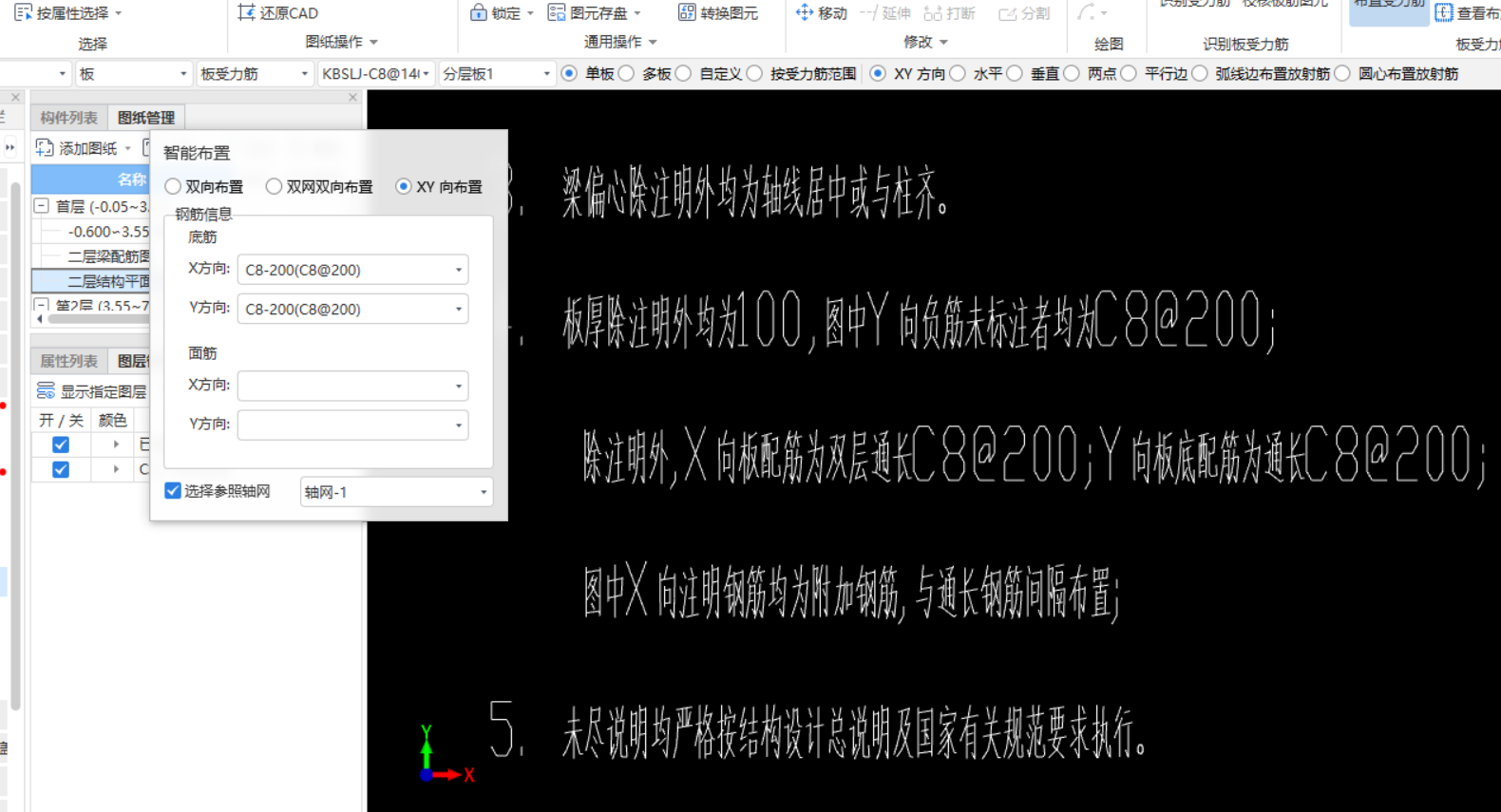Select the 按受力筋范围 radio option
Screen dimensions: 1501x812
click(754, 73)
